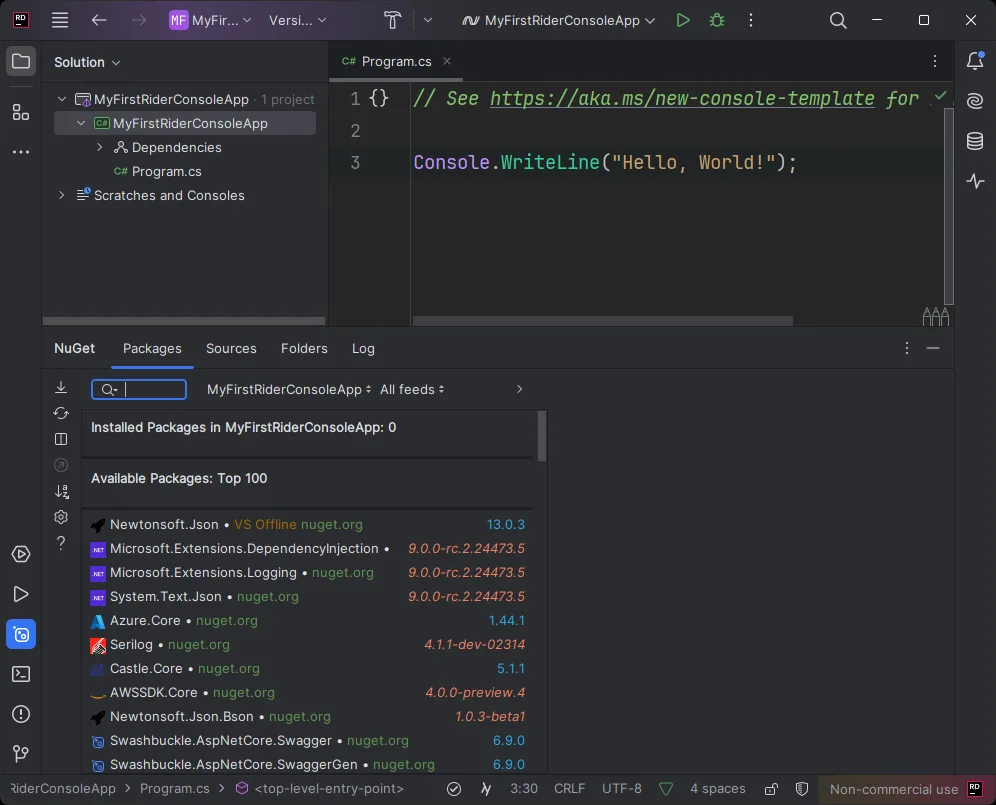Open the Problems tool window

coord(21,714)
